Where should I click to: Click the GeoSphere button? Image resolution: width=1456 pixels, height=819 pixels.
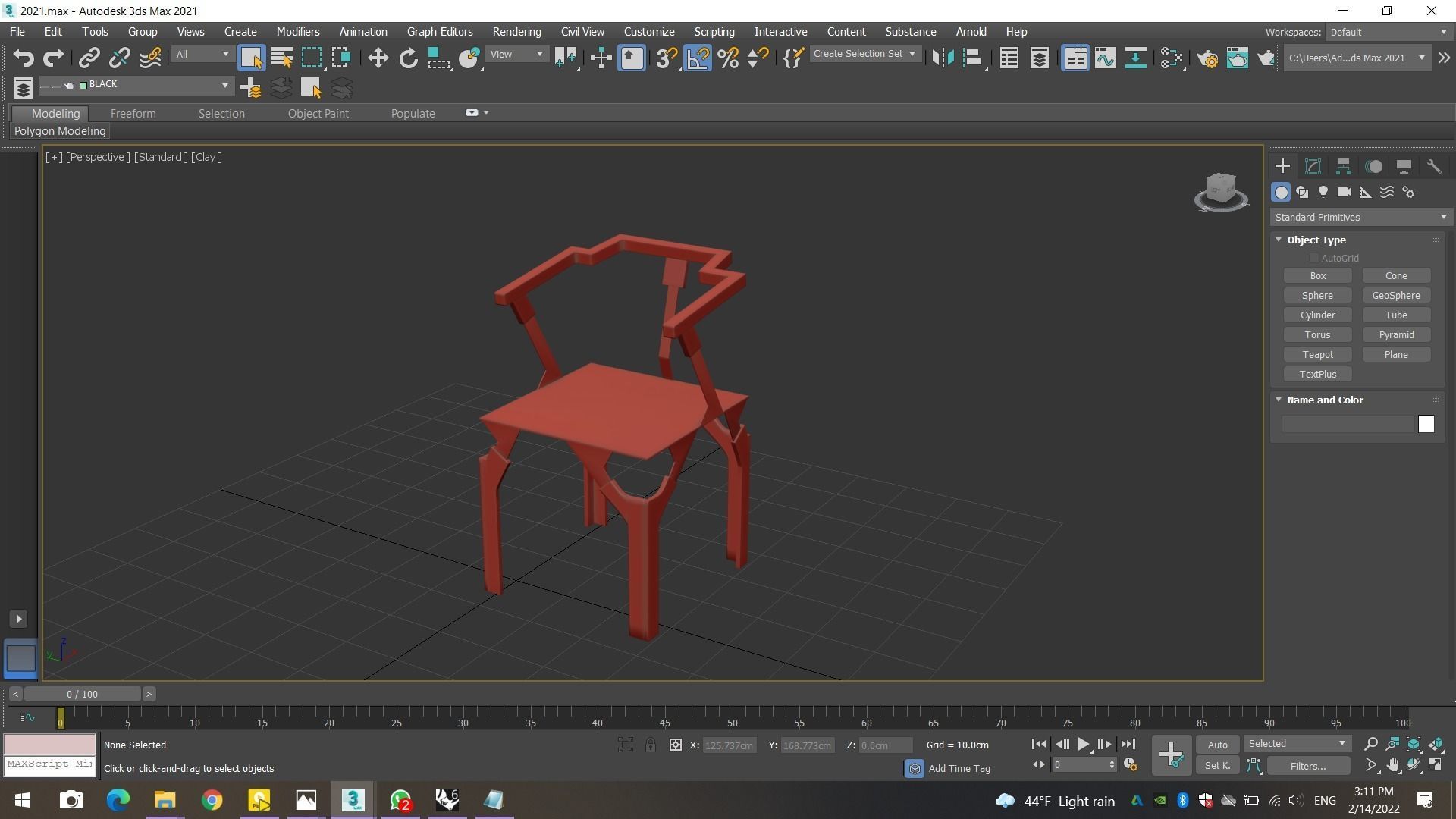[x=1396, y=296]
